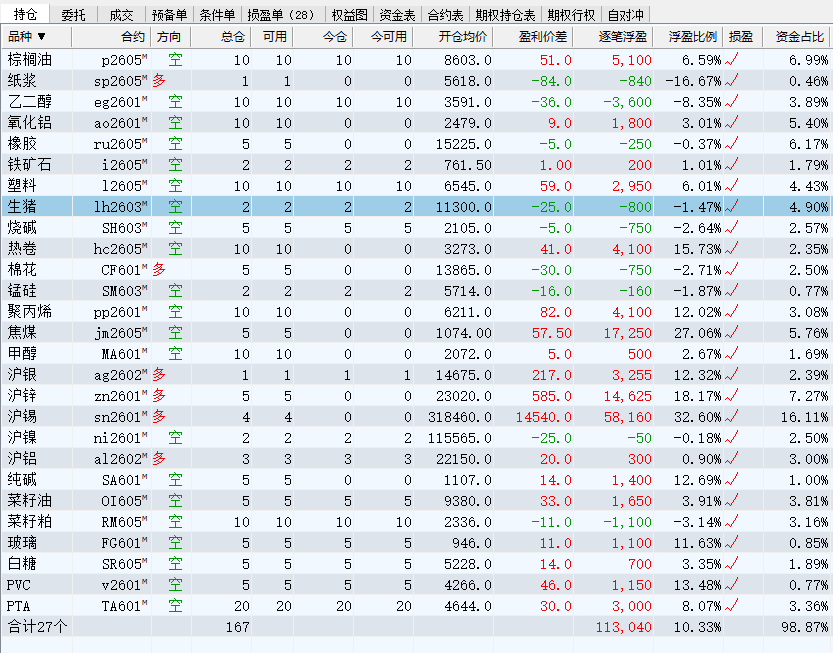Image resolution: width=833 pixels, height=653 pixels.
Task: Open the 资金表 tab
Action: [397, 15]
